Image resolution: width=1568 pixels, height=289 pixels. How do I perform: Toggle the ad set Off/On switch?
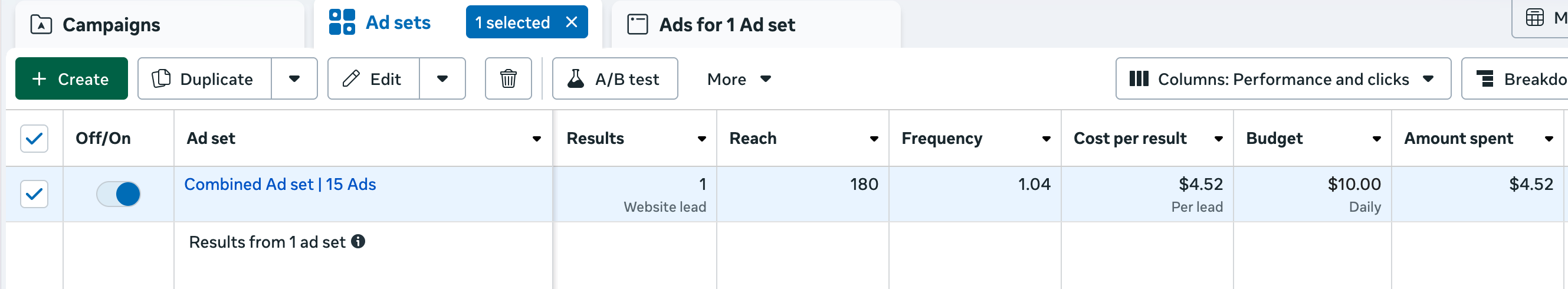pos(119,194)
